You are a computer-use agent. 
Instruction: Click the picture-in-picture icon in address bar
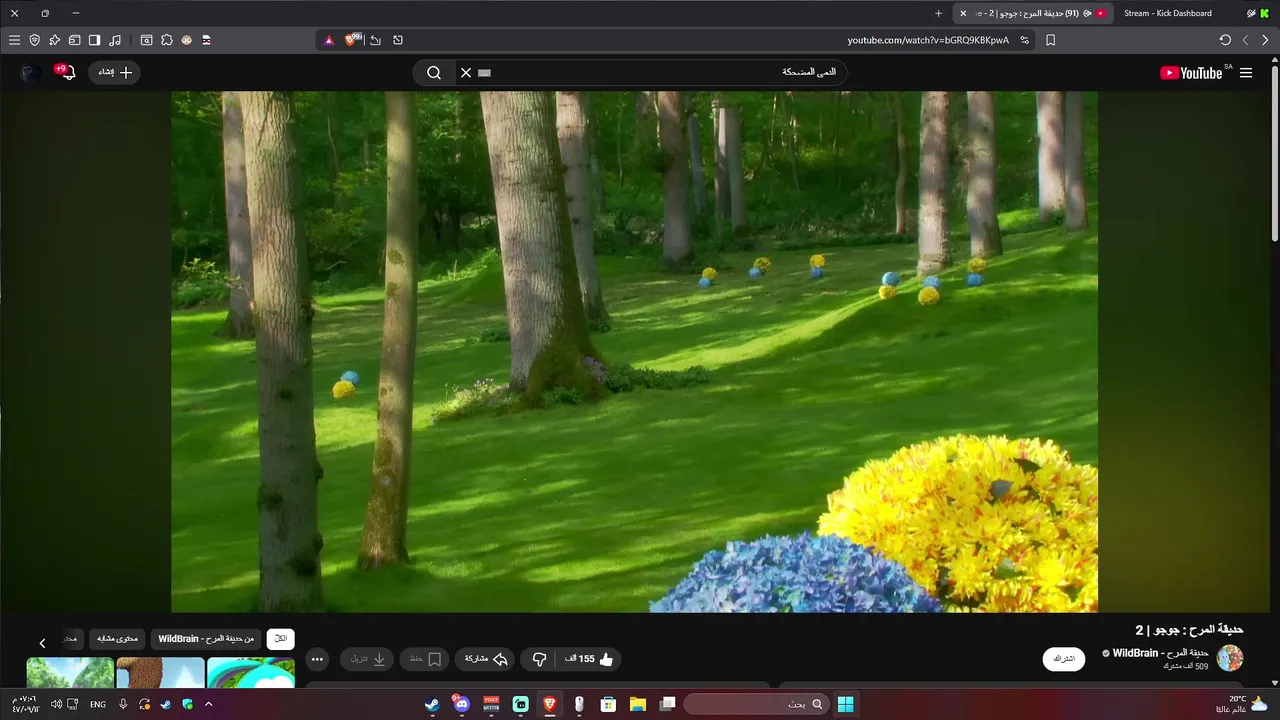tap(398, 40)
